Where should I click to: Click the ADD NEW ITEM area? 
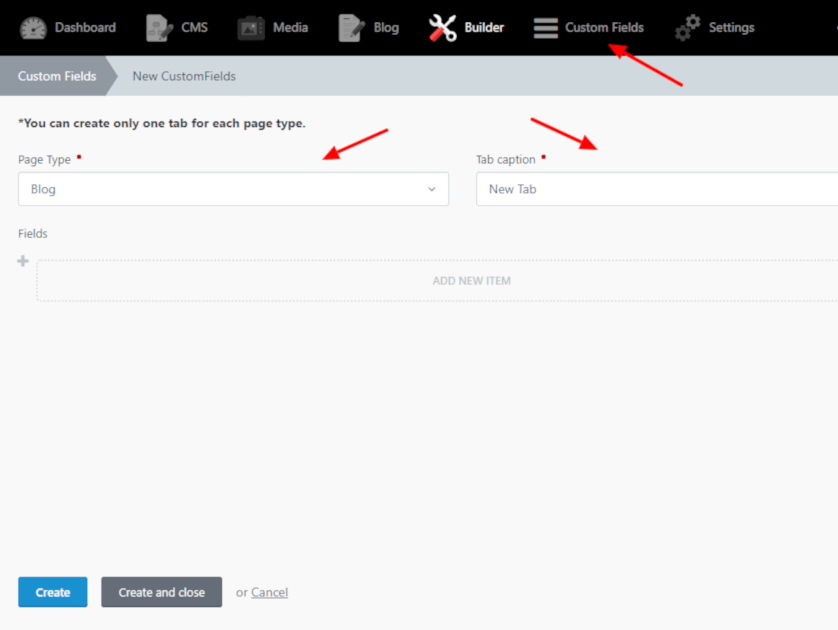pos(437,281)
